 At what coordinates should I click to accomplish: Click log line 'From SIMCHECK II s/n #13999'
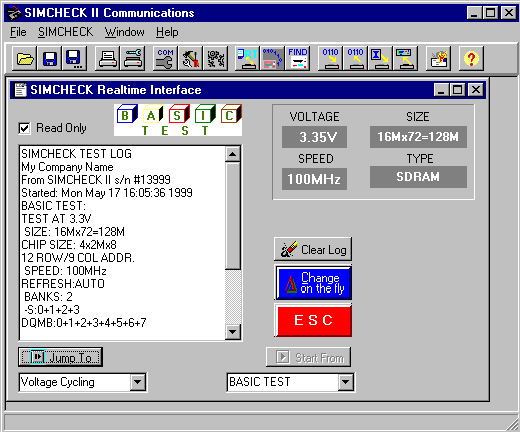(x=96, y=180)
